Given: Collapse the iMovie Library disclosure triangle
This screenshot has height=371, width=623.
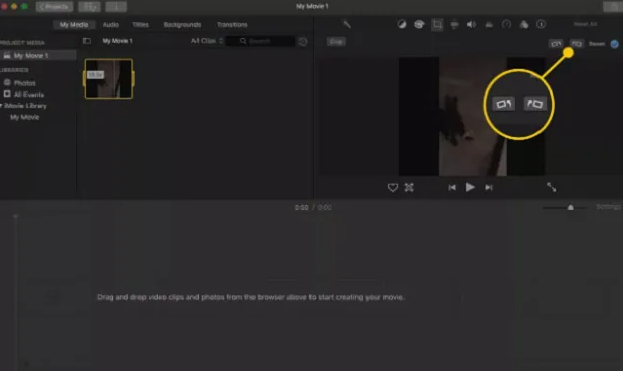Looking at the screenshot, I should pos(1,106).
